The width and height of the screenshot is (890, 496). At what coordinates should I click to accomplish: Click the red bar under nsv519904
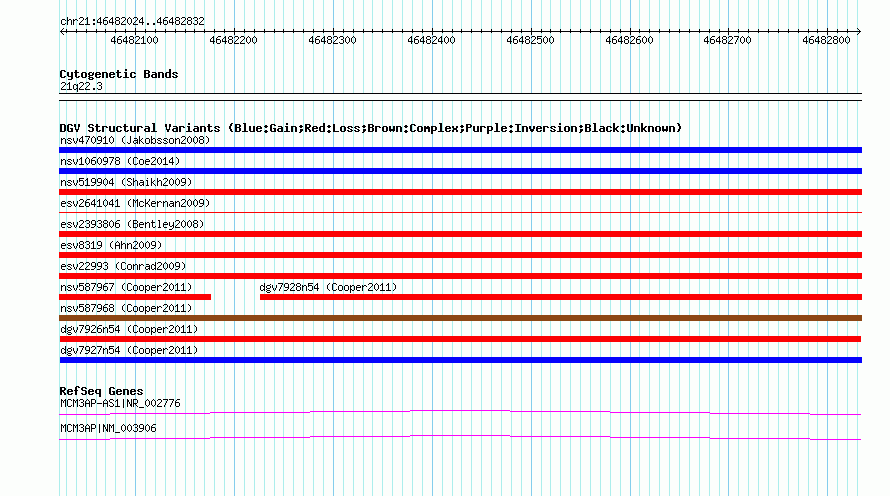[460, 192]
